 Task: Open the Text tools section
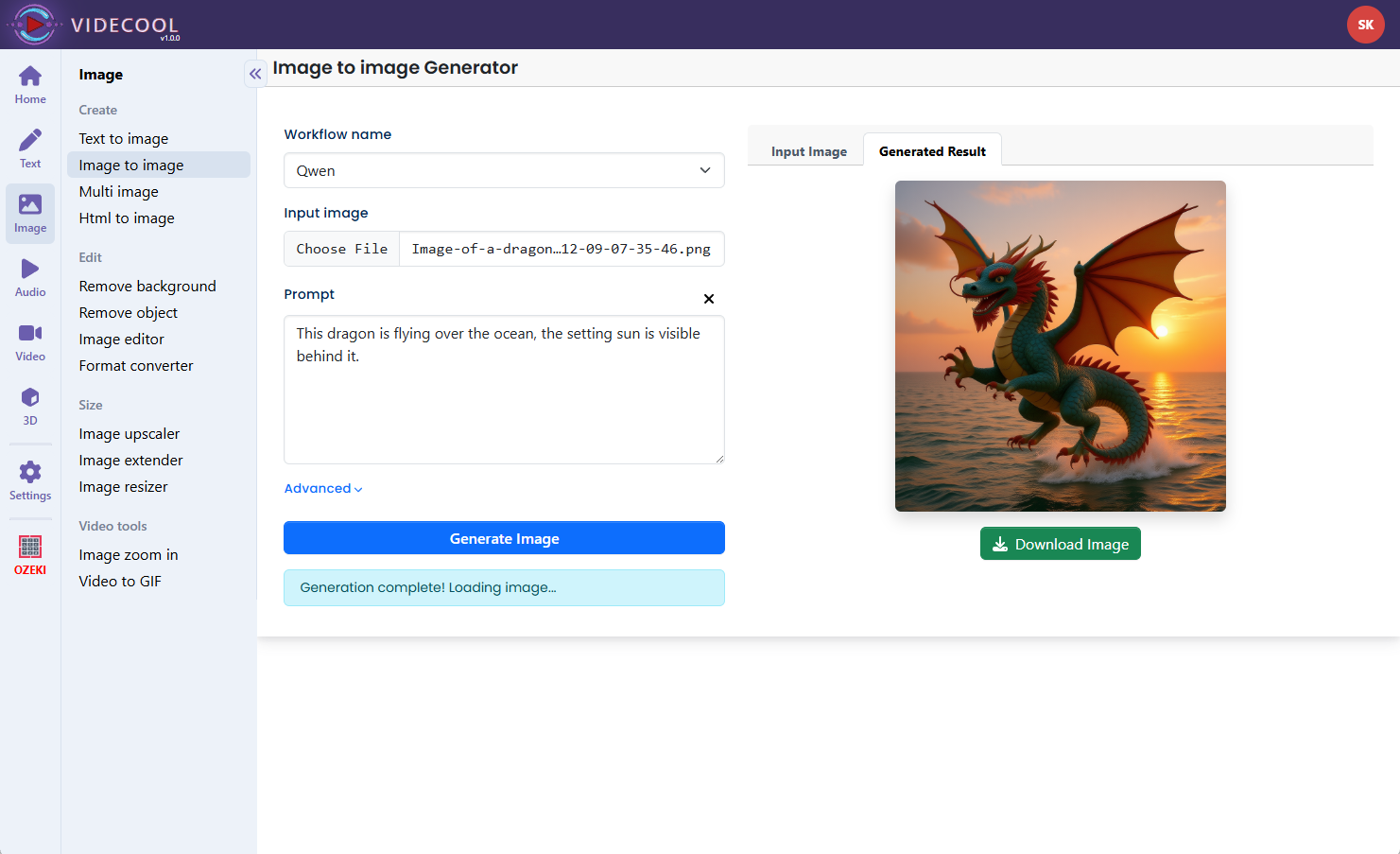[30, 149]
